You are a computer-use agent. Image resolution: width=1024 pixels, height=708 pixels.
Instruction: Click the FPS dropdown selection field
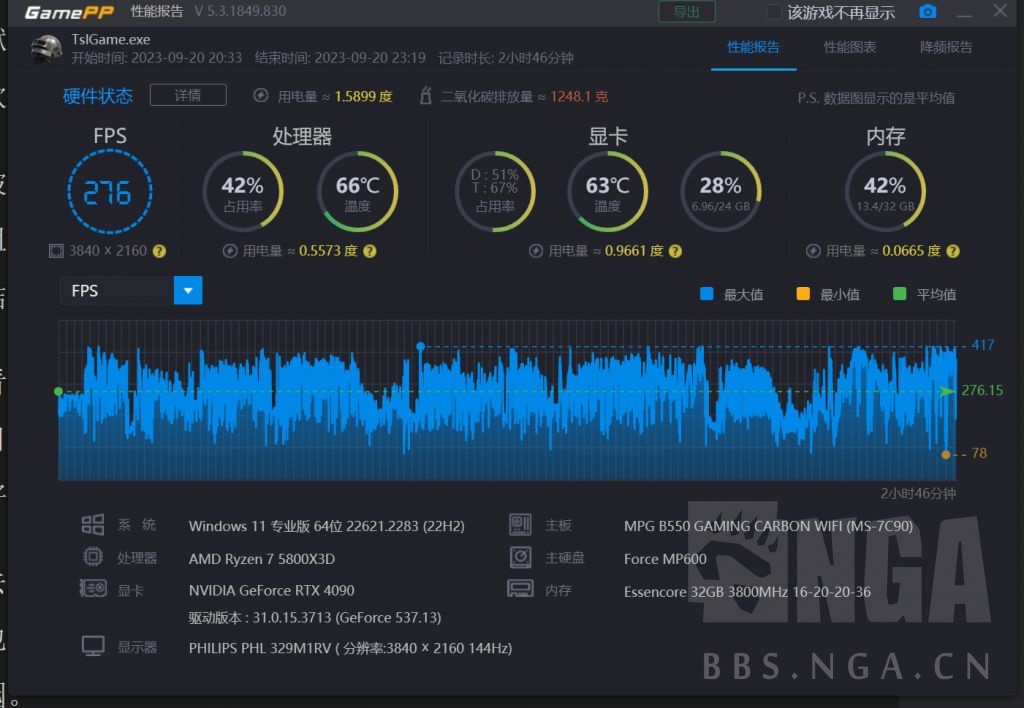click(117, 291)
